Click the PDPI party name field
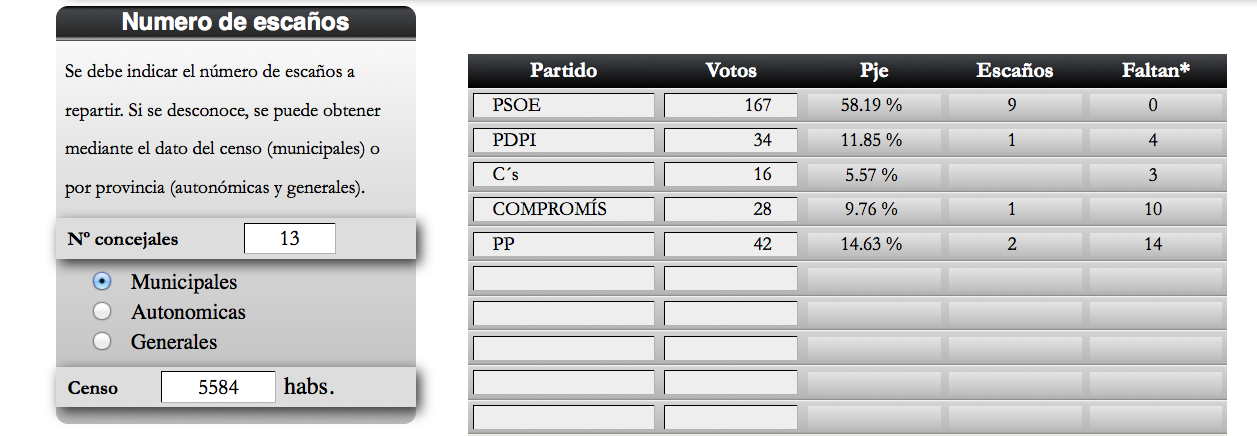Viewport: 1257px width, 436px height. [563, 140]
